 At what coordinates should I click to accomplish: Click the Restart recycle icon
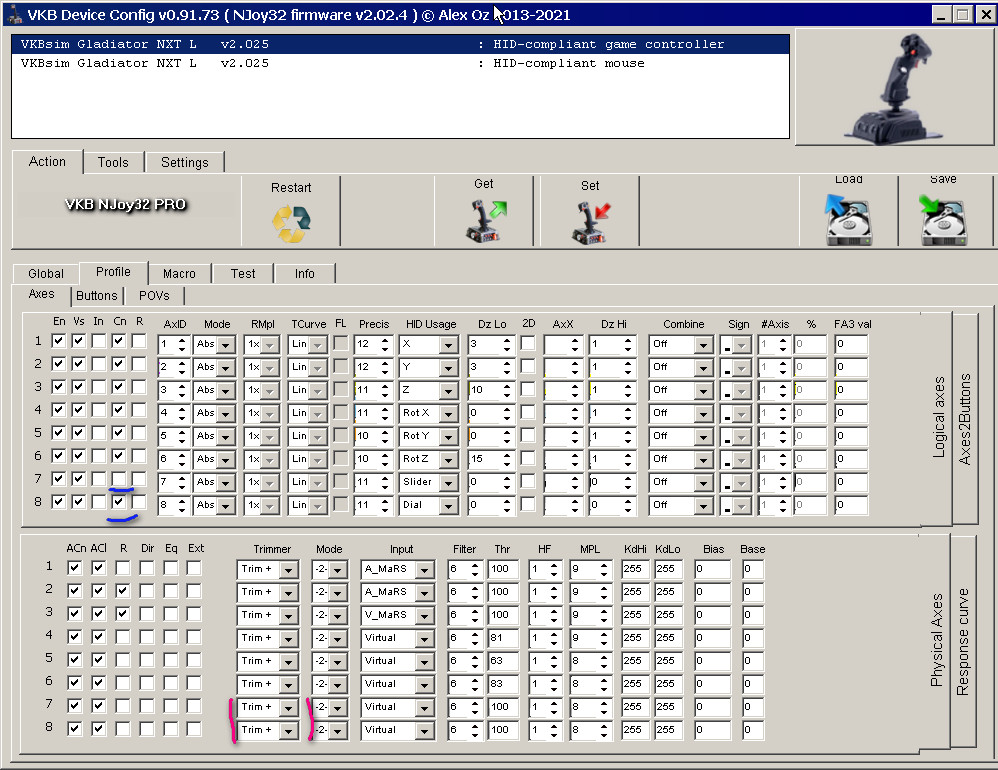coord(291,224)
